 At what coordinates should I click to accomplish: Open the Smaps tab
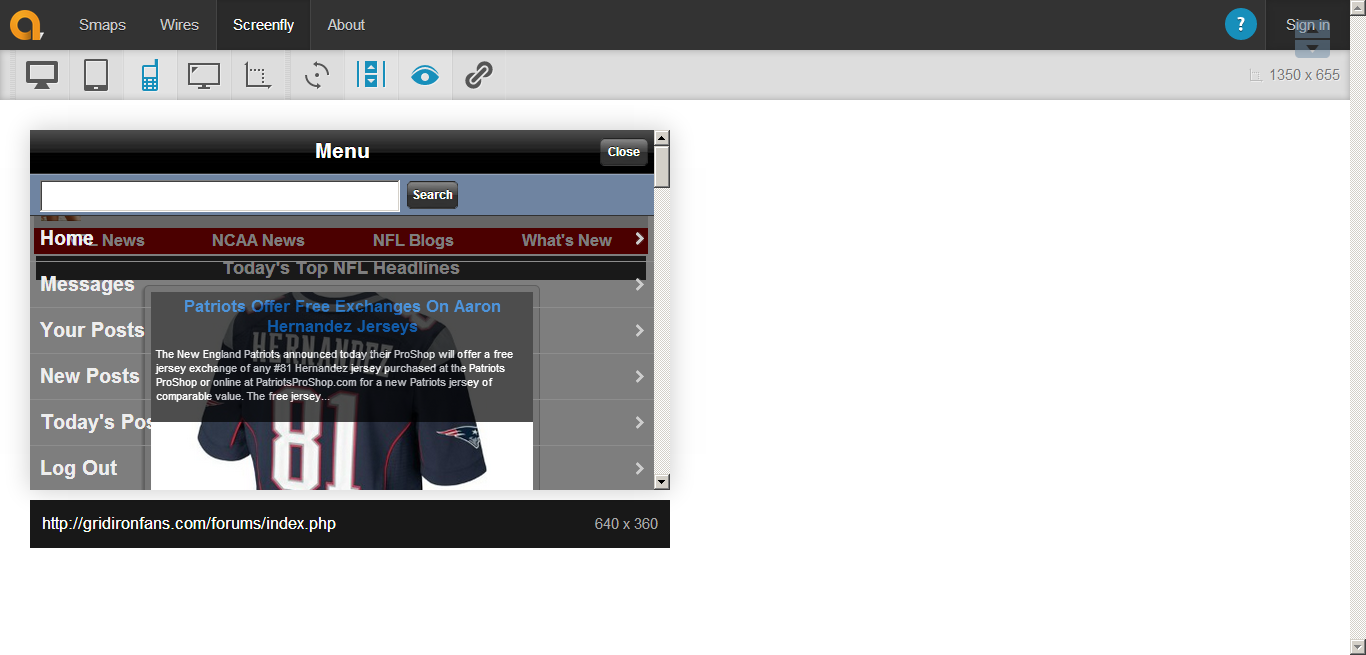tap(103, 24)
